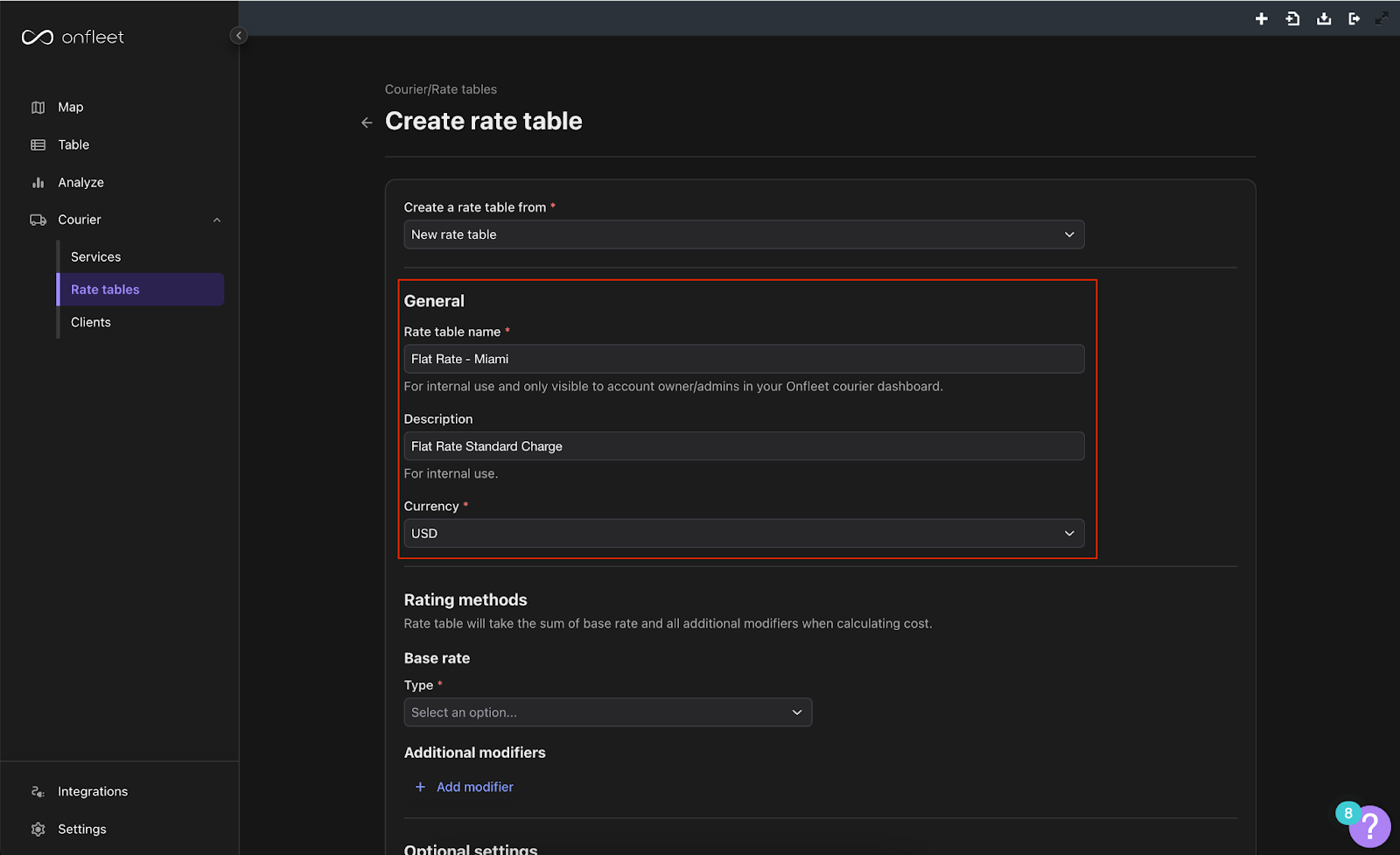Viewport: 1400px width, 855px height.
Task: Open the Map view icon
Action: tap(38, 107)
